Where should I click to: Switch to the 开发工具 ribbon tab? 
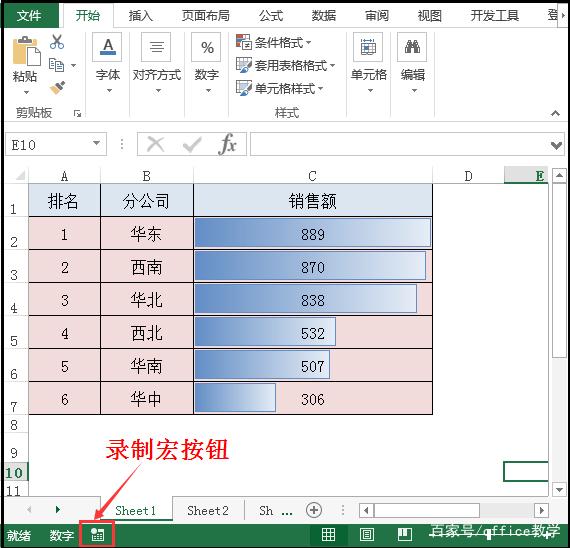tap(494, 16)
